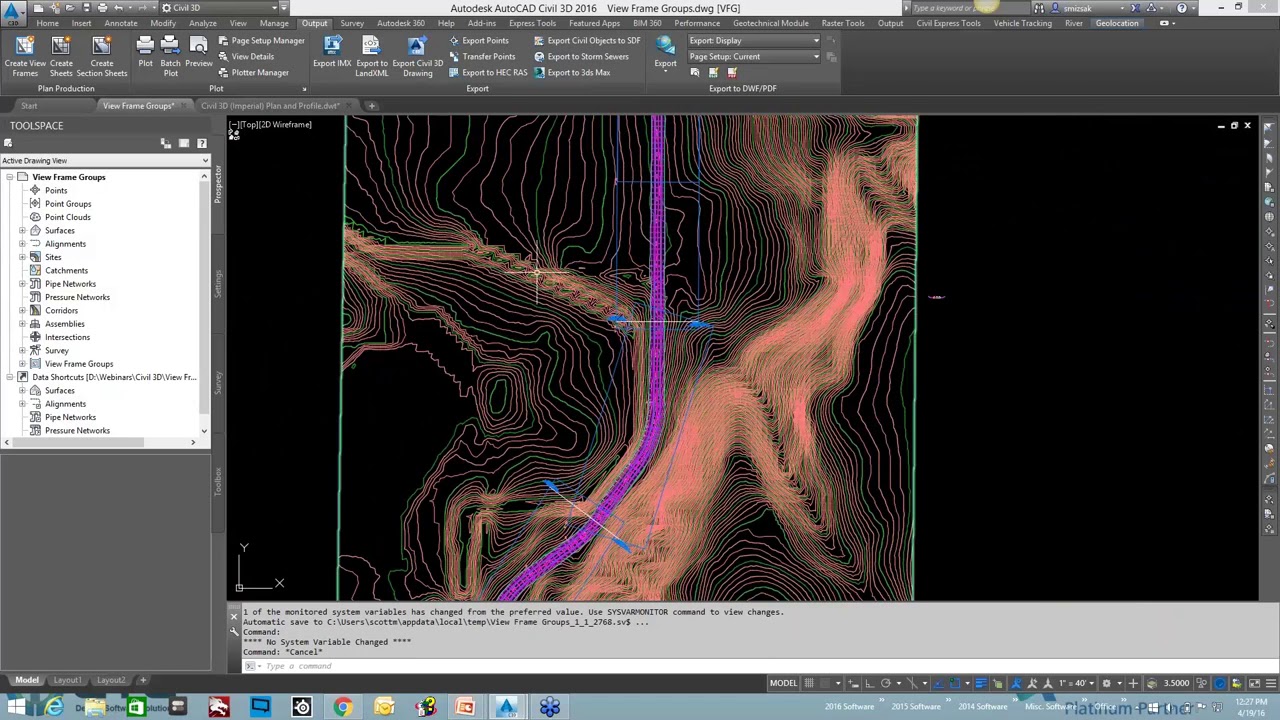Open the Export: Display dropdown
This screenshot has height=720, width=1280.
(x=754, y=41)
